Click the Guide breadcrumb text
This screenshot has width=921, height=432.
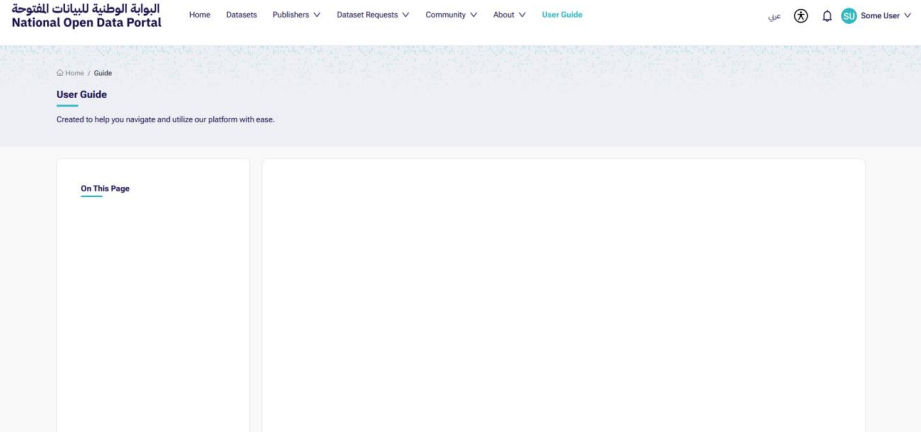tap(104, 72)
